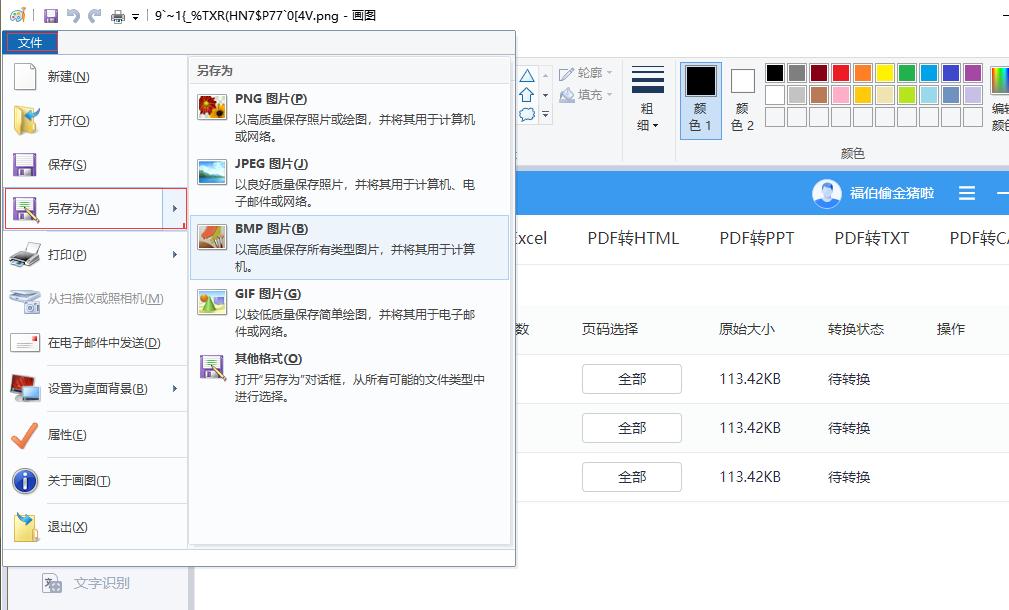Click the 福伯偷金猪啦 user avatar

(x=826, y=193)
